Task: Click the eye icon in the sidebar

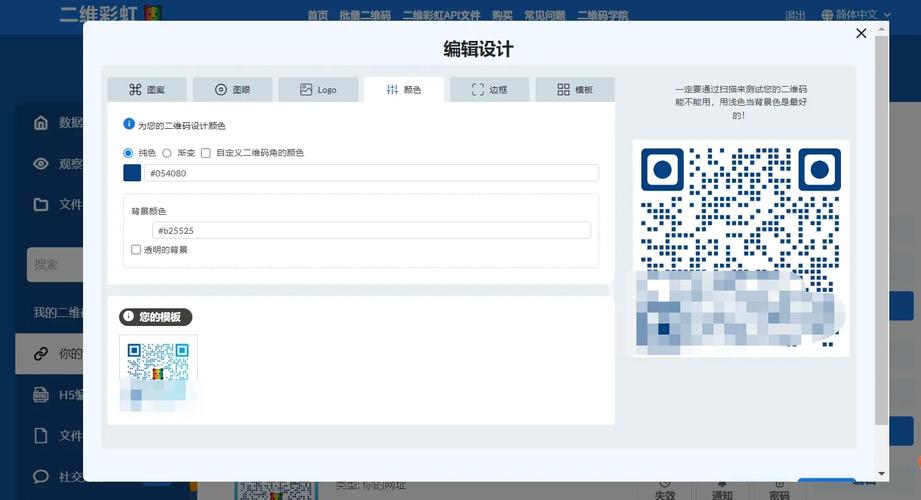Action: (41, 163)
